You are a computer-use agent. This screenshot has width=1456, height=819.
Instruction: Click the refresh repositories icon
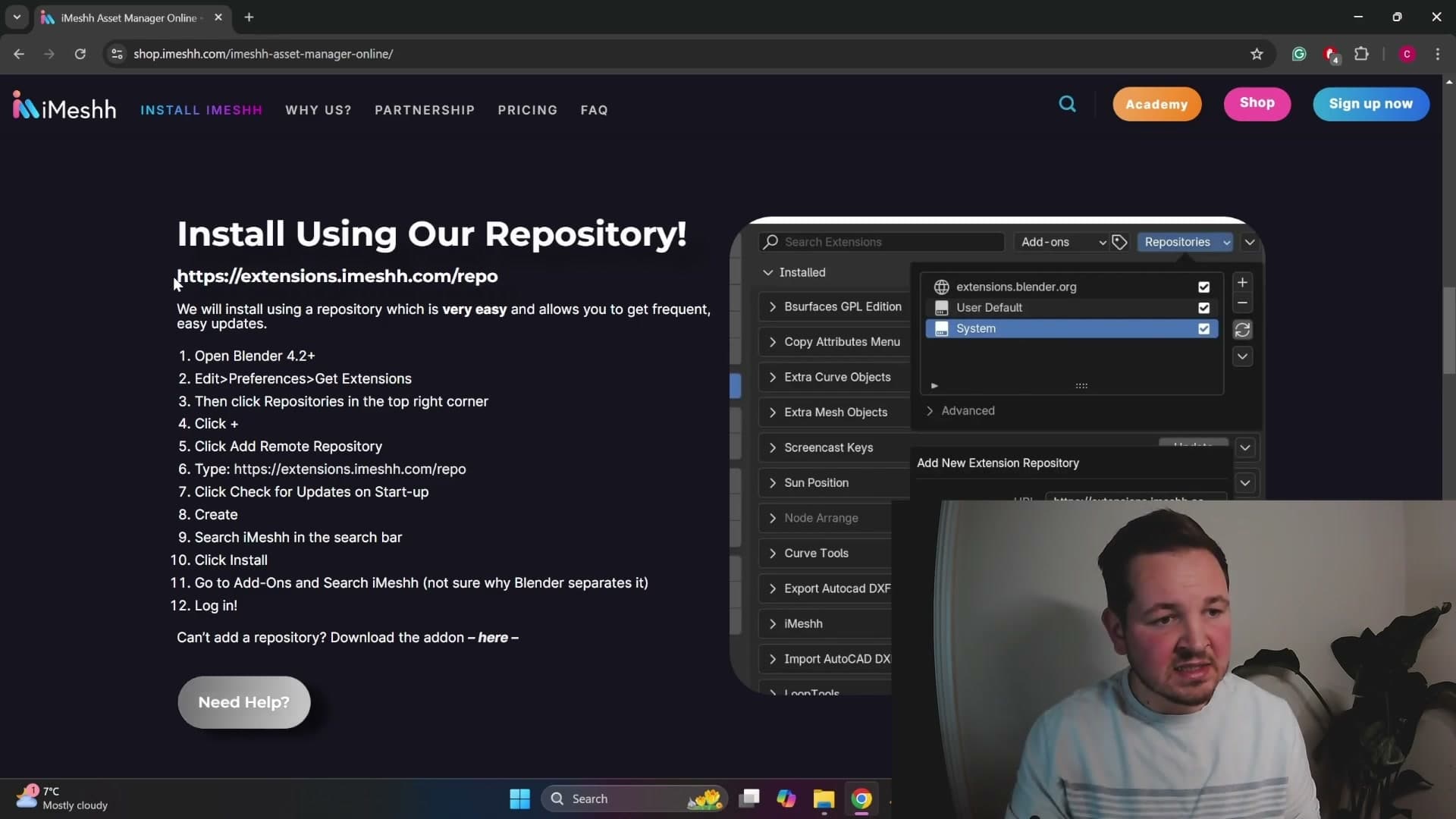[1242, 330]
